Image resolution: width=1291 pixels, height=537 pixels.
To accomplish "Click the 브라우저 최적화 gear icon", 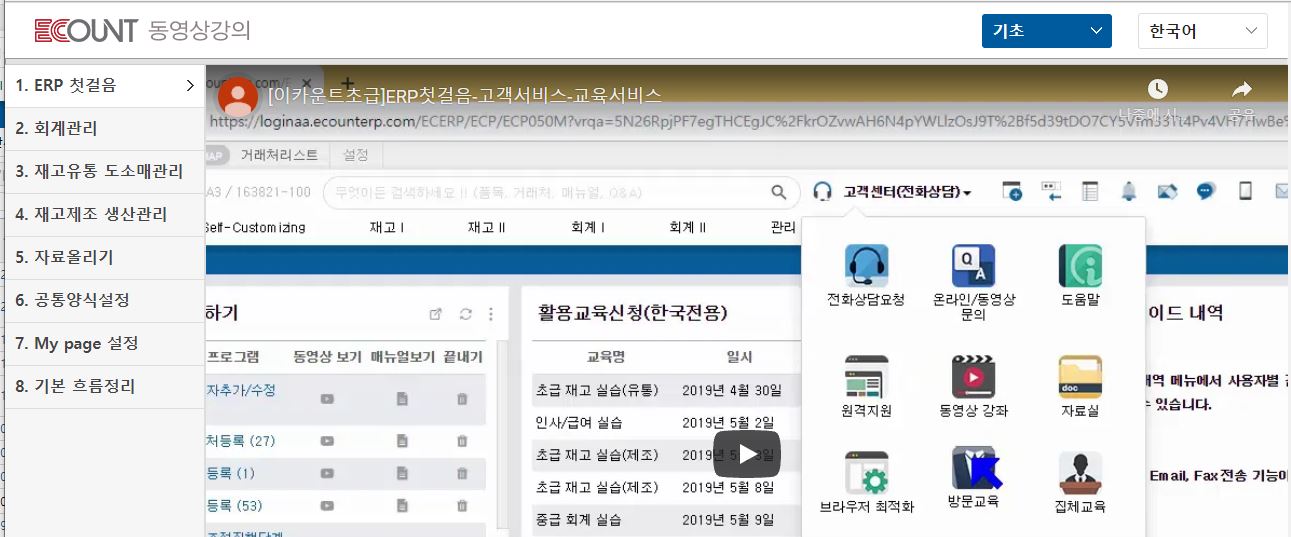I will (x=866, y=472).
